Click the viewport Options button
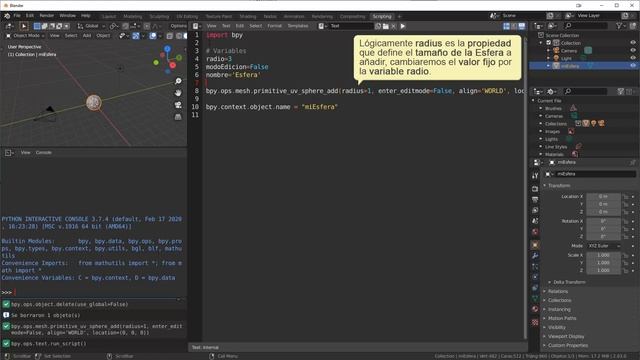The height and width of the screenshot is (360, 640). point(178,26)
